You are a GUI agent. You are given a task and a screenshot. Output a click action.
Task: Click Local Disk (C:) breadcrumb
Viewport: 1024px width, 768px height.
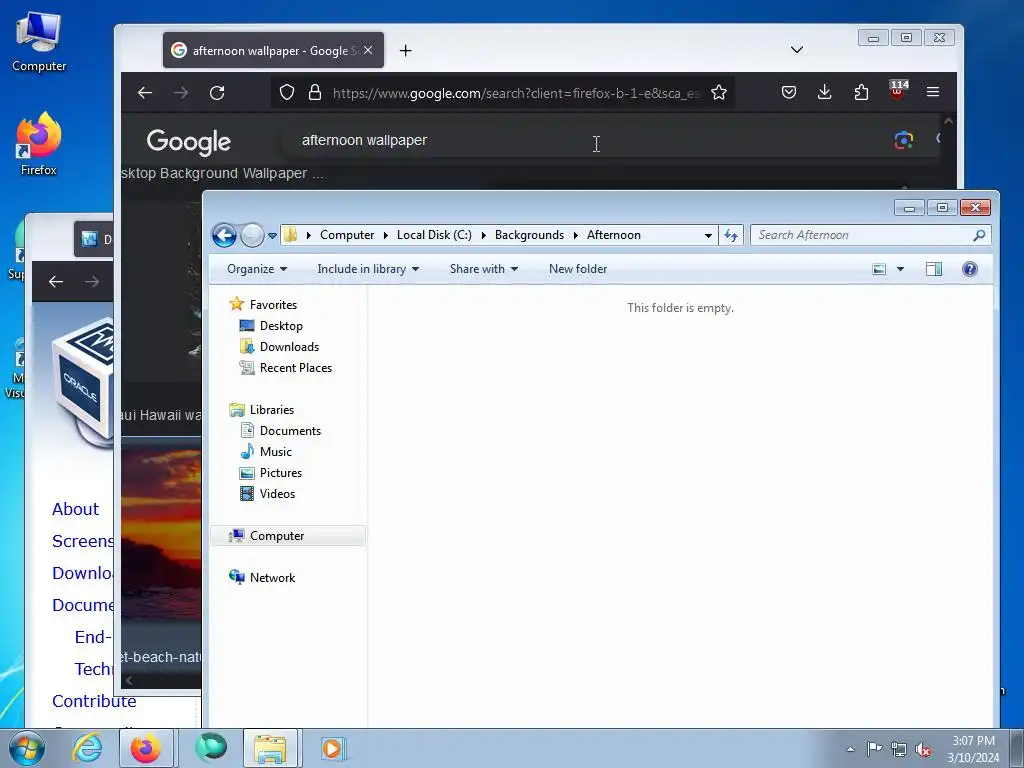tap(434, 235)
